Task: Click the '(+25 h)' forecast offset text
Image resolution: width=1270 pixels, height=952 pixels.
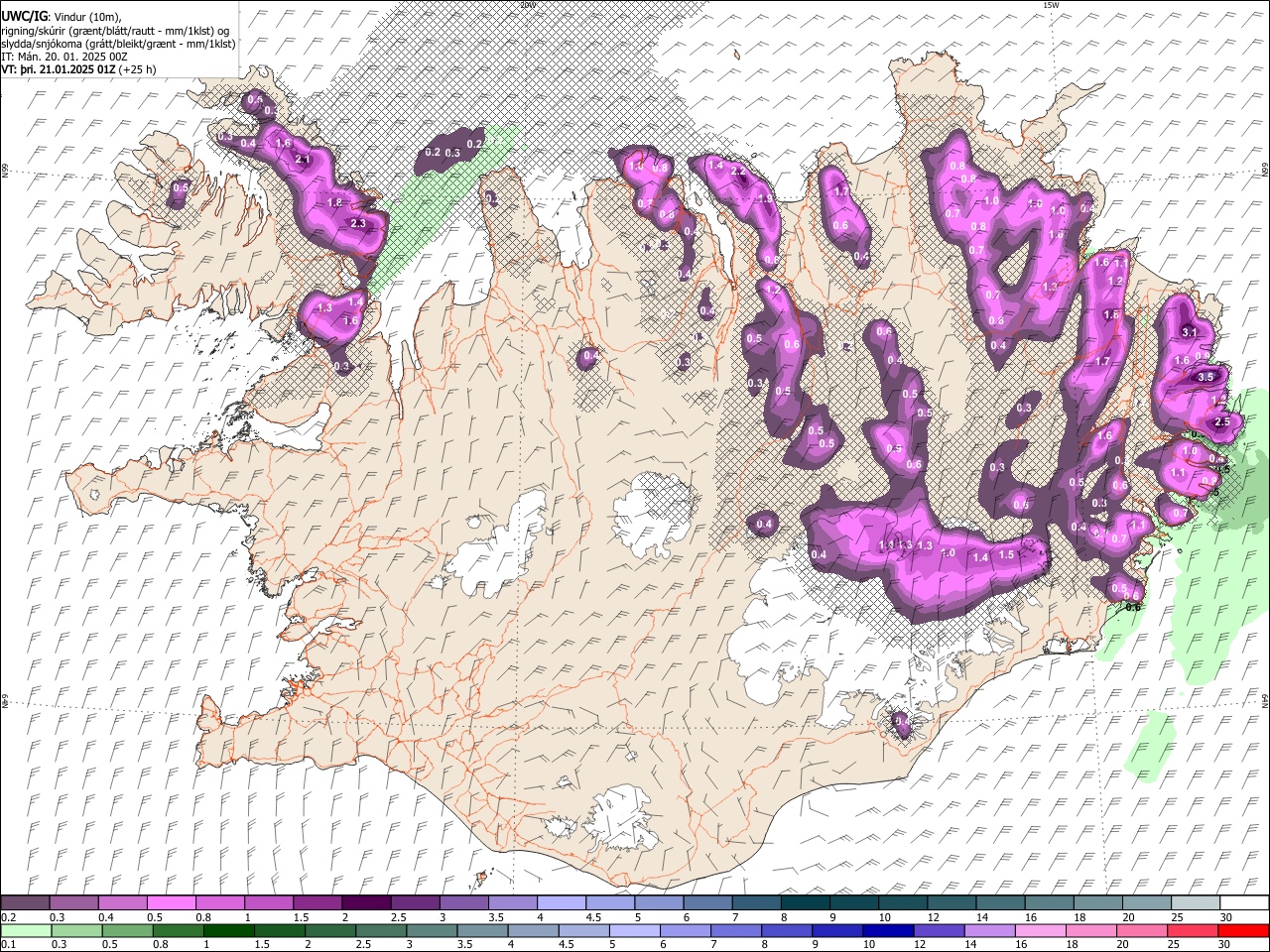Action: pyautogui.click(x=137, y=68)
